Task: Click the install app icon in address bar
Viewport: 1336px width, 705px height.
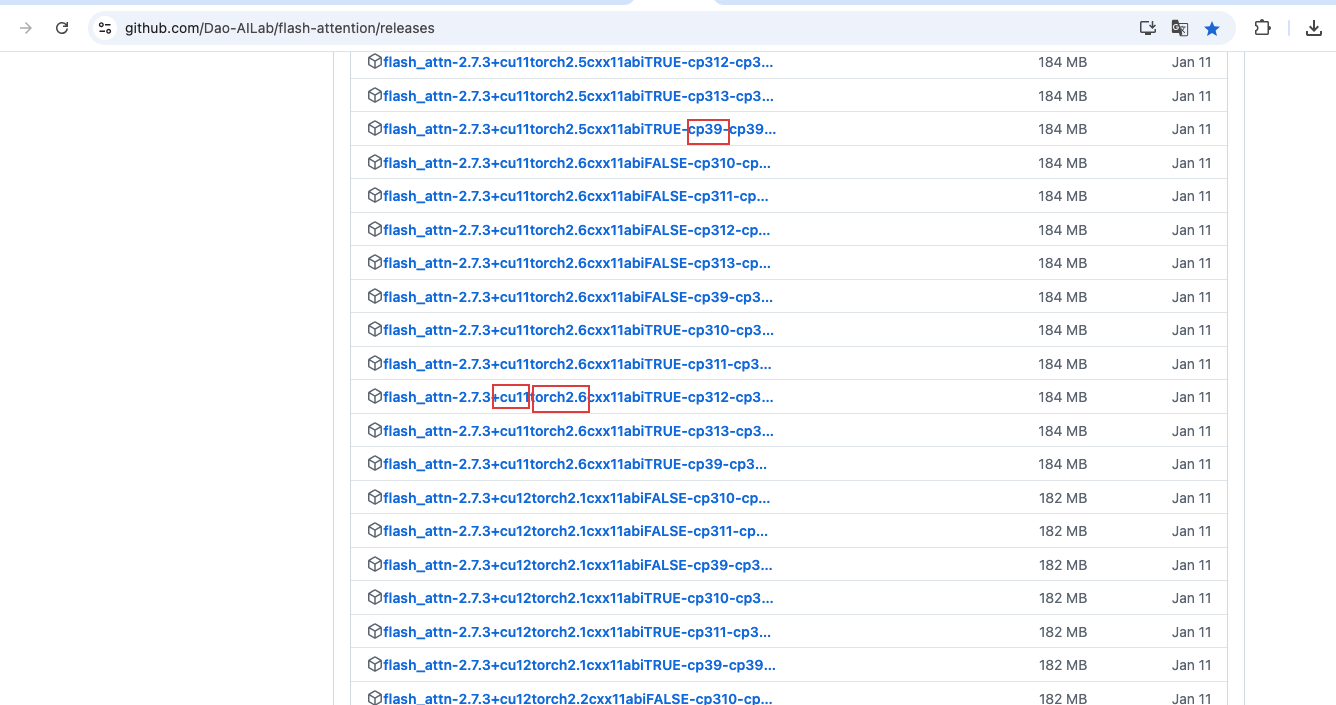Action: point(1148,28)
